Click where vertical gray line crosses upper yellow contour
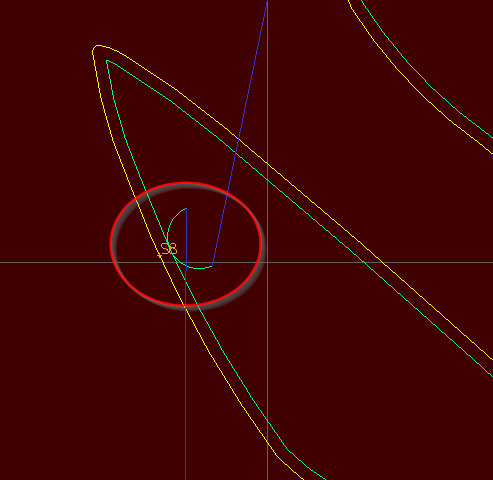This screenshot has width=493, height=480. pyautogui.click(x=267, y=163)
